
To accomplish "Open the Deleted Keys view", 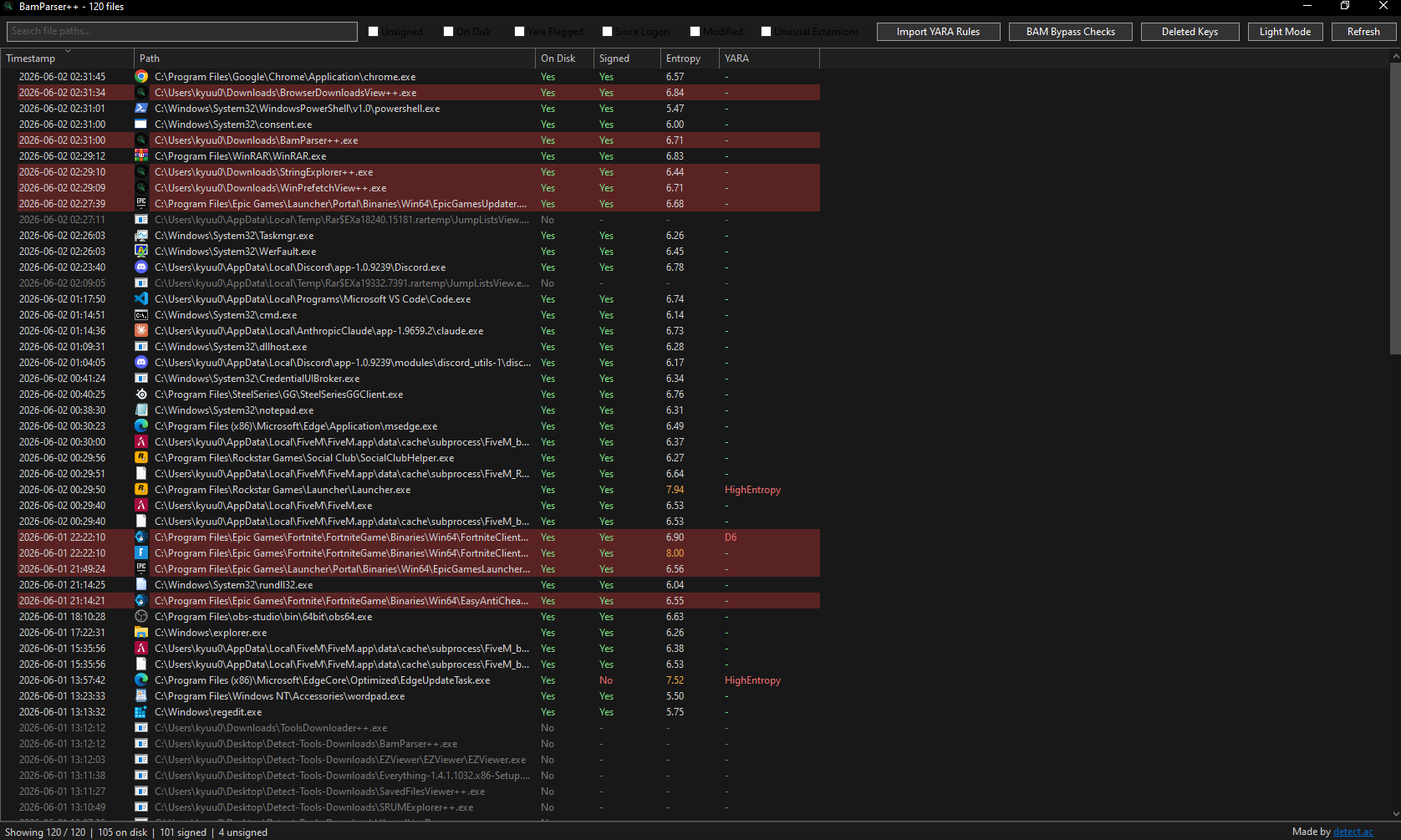I will 1190,32.
